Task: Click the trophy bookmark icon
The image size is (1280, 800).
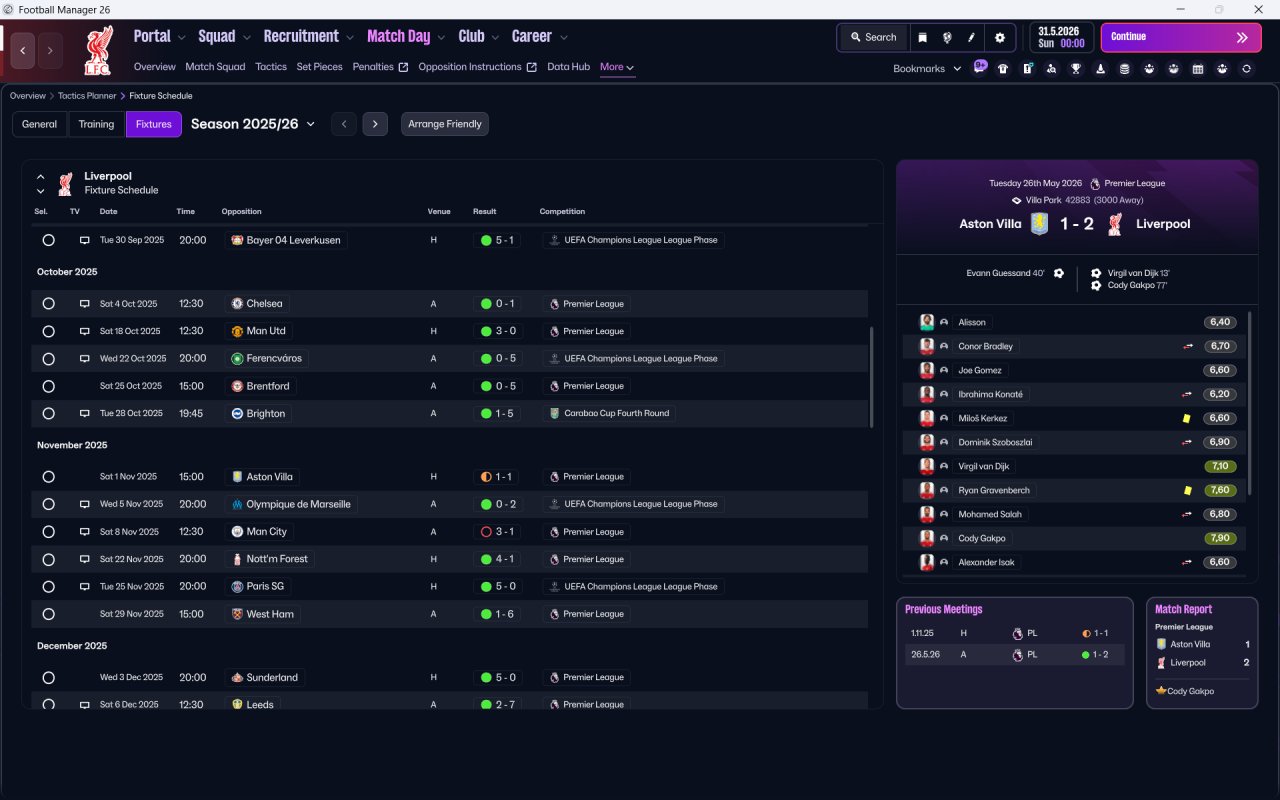Action: pos(1076,69)
